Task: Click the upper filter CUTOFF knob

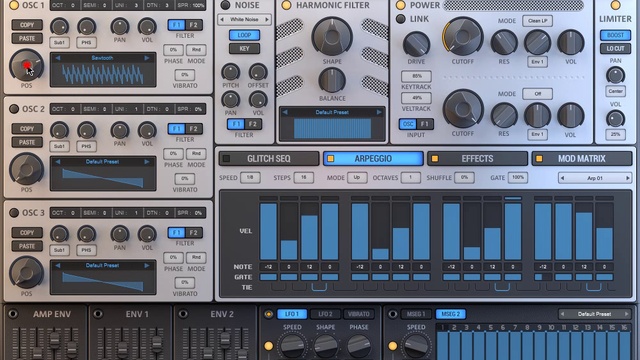Action: coord(463,36)
